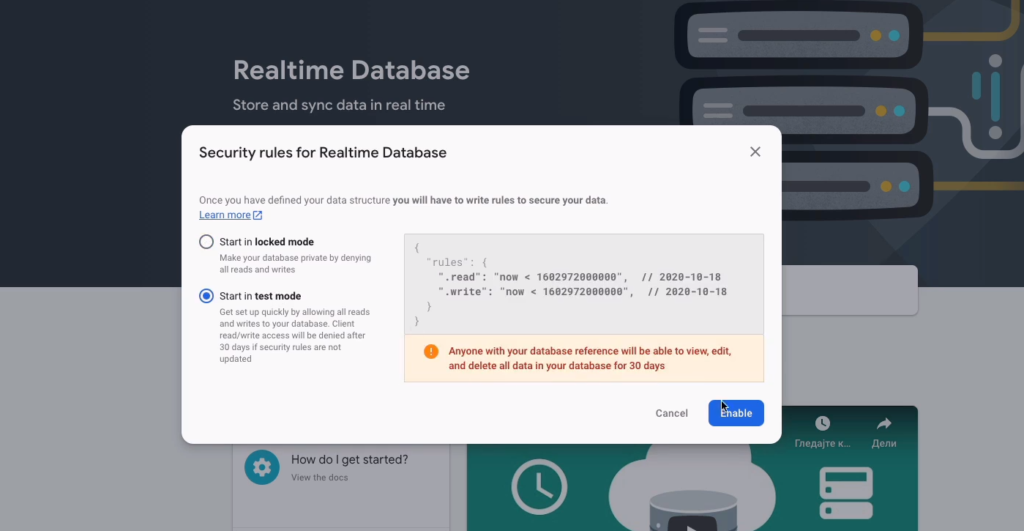The image size is (1024, 531).
Task: Close the Security rules dialog
Action: point(755,152)
